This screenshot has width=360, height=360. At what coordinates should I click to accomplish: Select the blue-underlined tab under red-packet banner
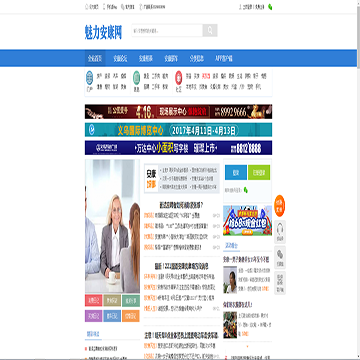pyautogui.click(x=231, y=246)
